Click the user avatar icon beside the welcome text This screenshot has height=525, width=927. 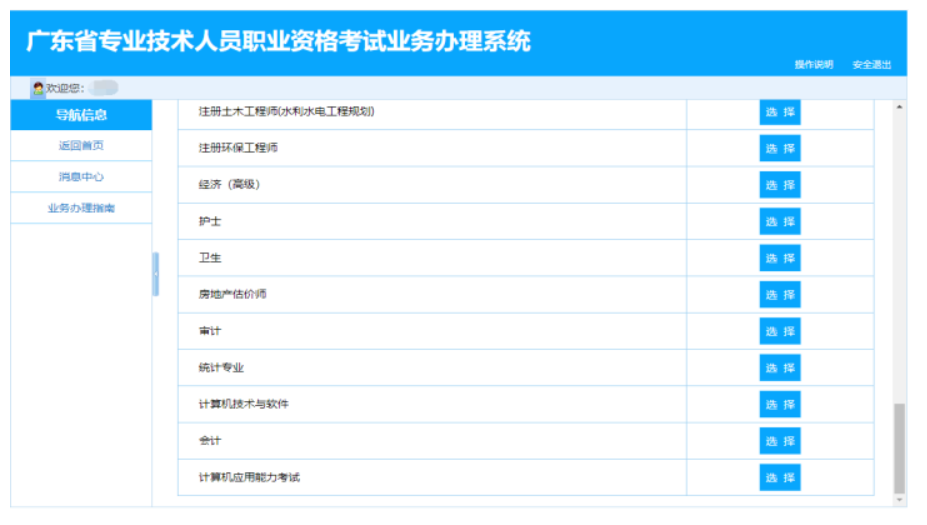pos(38,88)
